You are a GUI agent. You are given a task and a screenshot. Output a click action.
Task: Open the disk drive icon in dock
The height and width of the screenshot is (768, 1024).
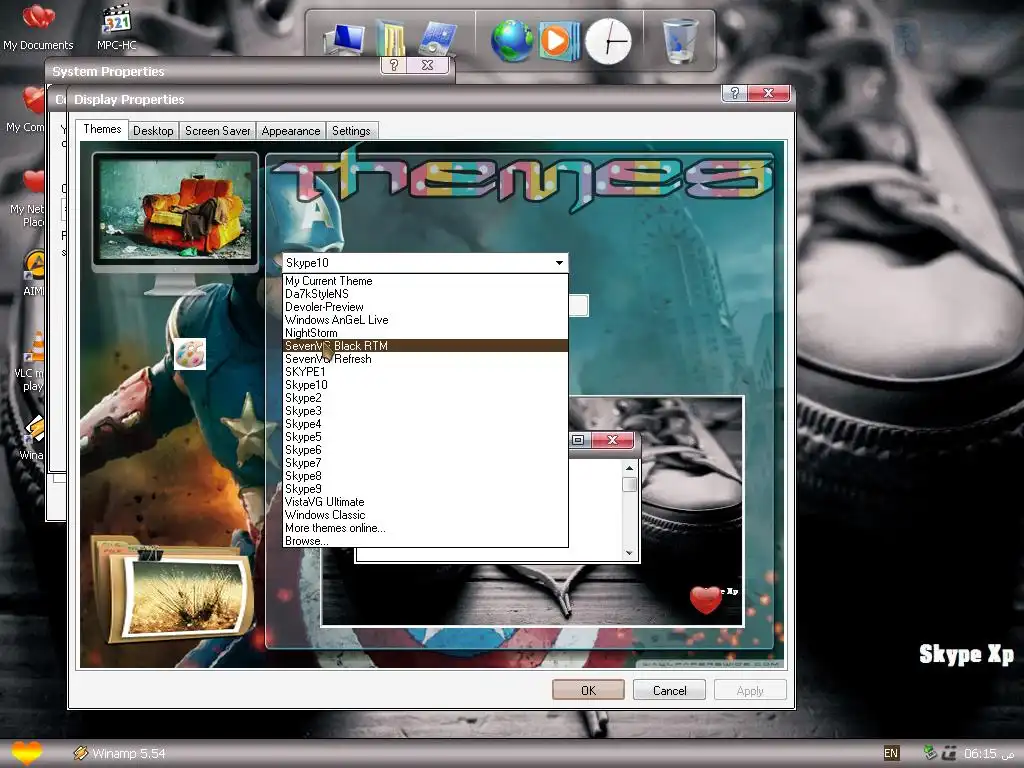tap(437, 38)
